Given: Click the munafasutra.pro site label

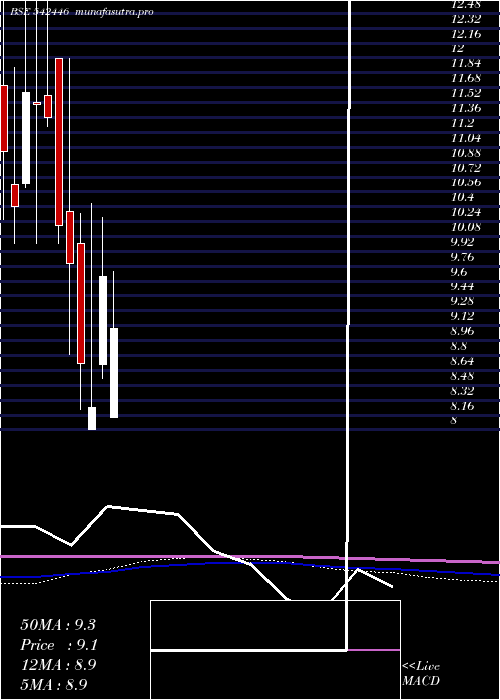Looking at the screenshot, I should 115,12.
